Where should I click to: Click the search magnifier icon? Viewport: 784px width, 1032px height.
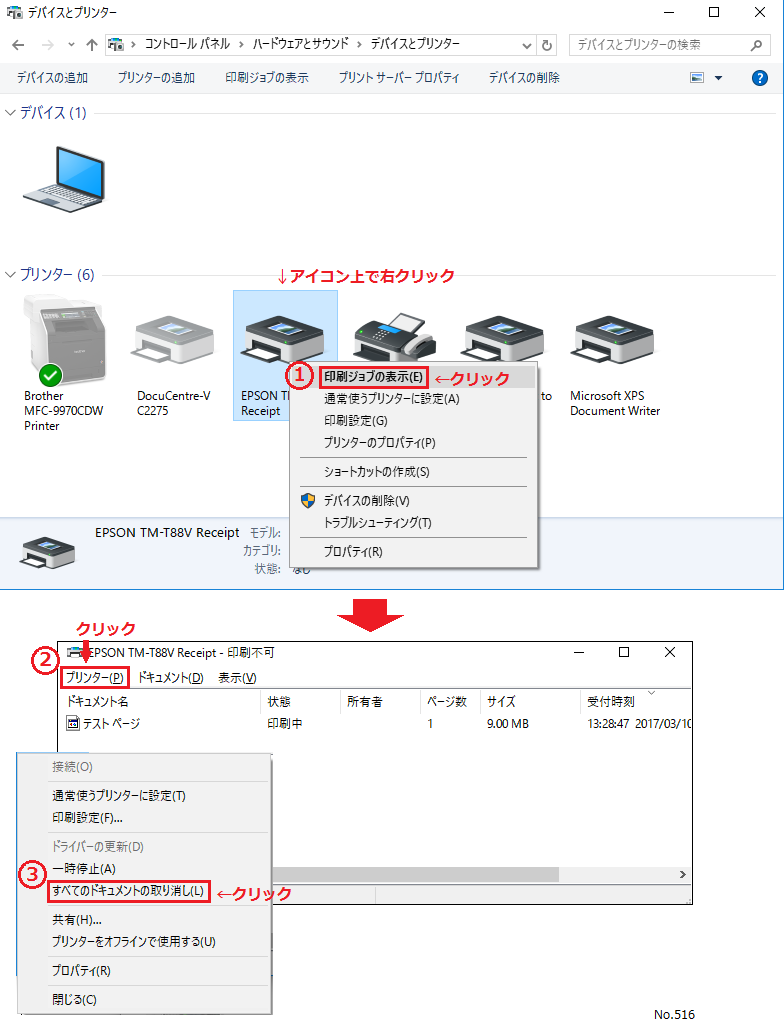tap(756, 45)
